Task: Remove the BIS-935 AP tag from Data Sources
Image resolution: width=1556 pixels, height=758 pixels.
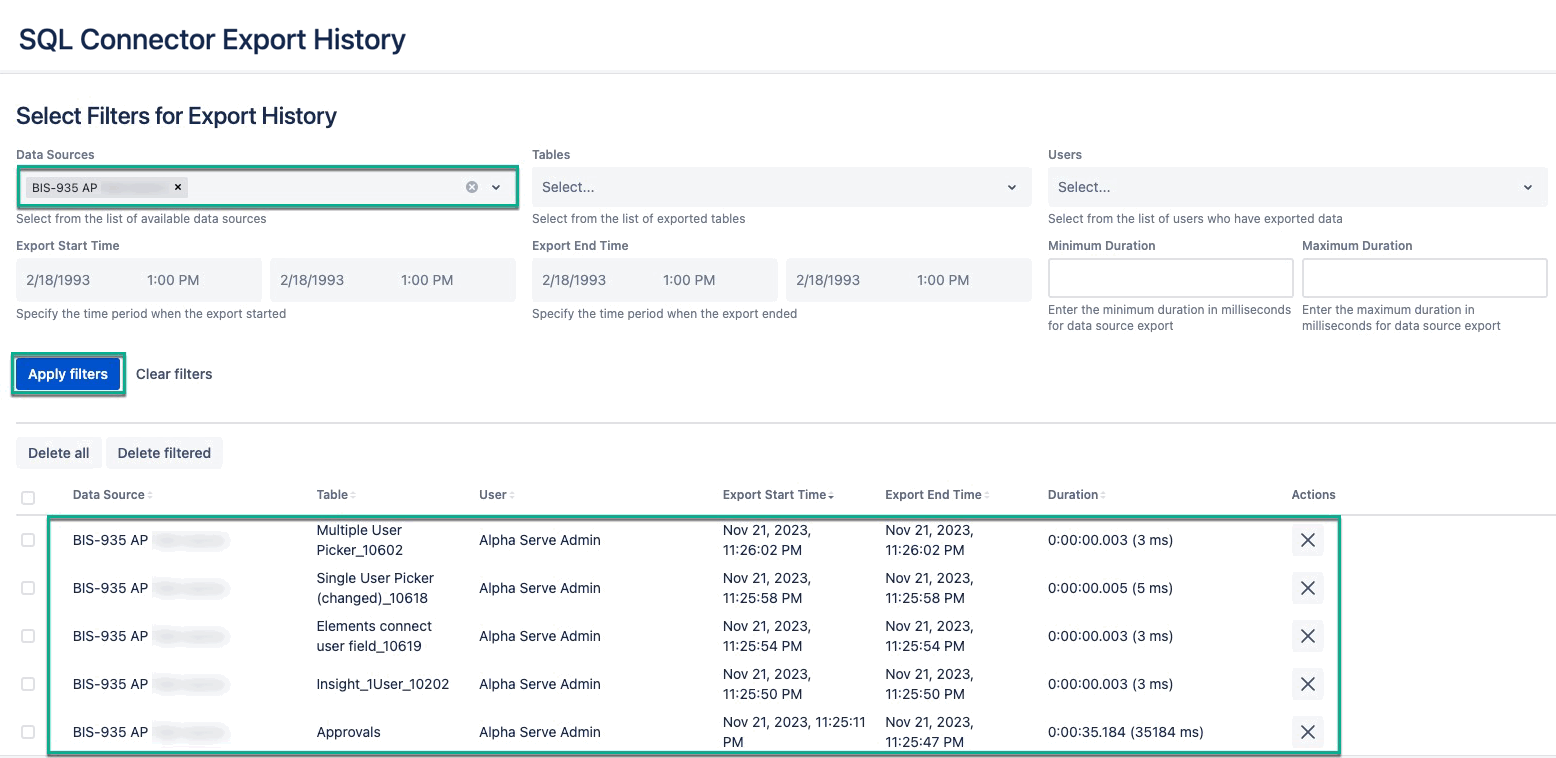Action: 178,187
